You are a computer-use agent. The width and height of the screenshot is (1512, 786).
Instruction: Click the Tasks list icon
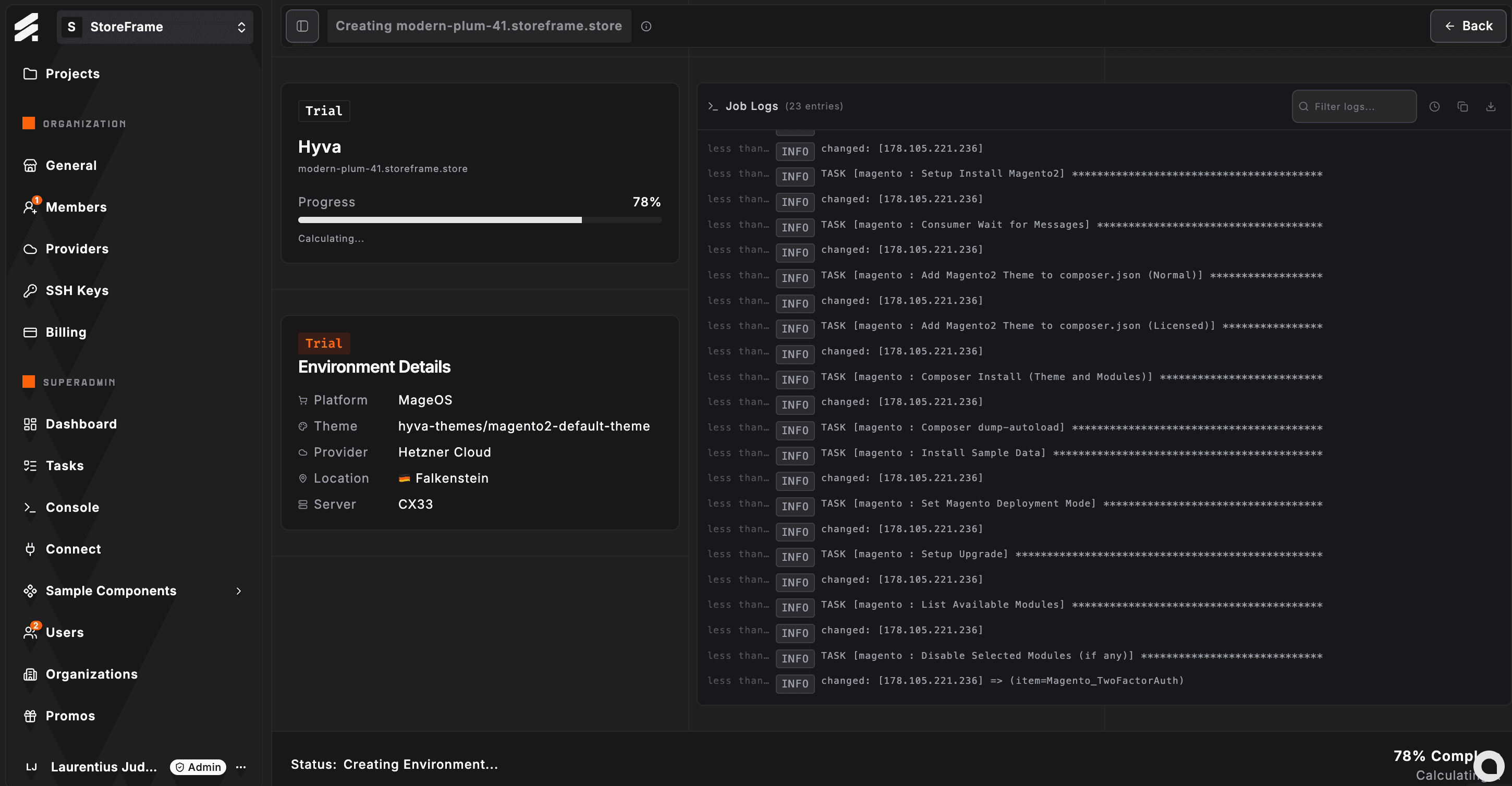tap(30, 466)
